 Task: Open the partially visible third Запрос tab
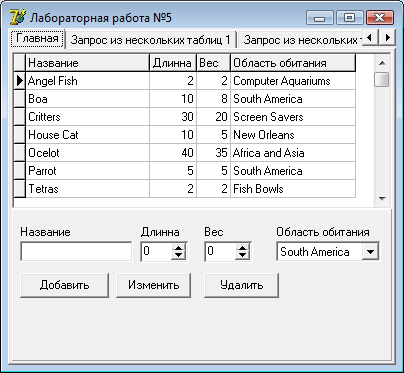[x=300, y=40]
